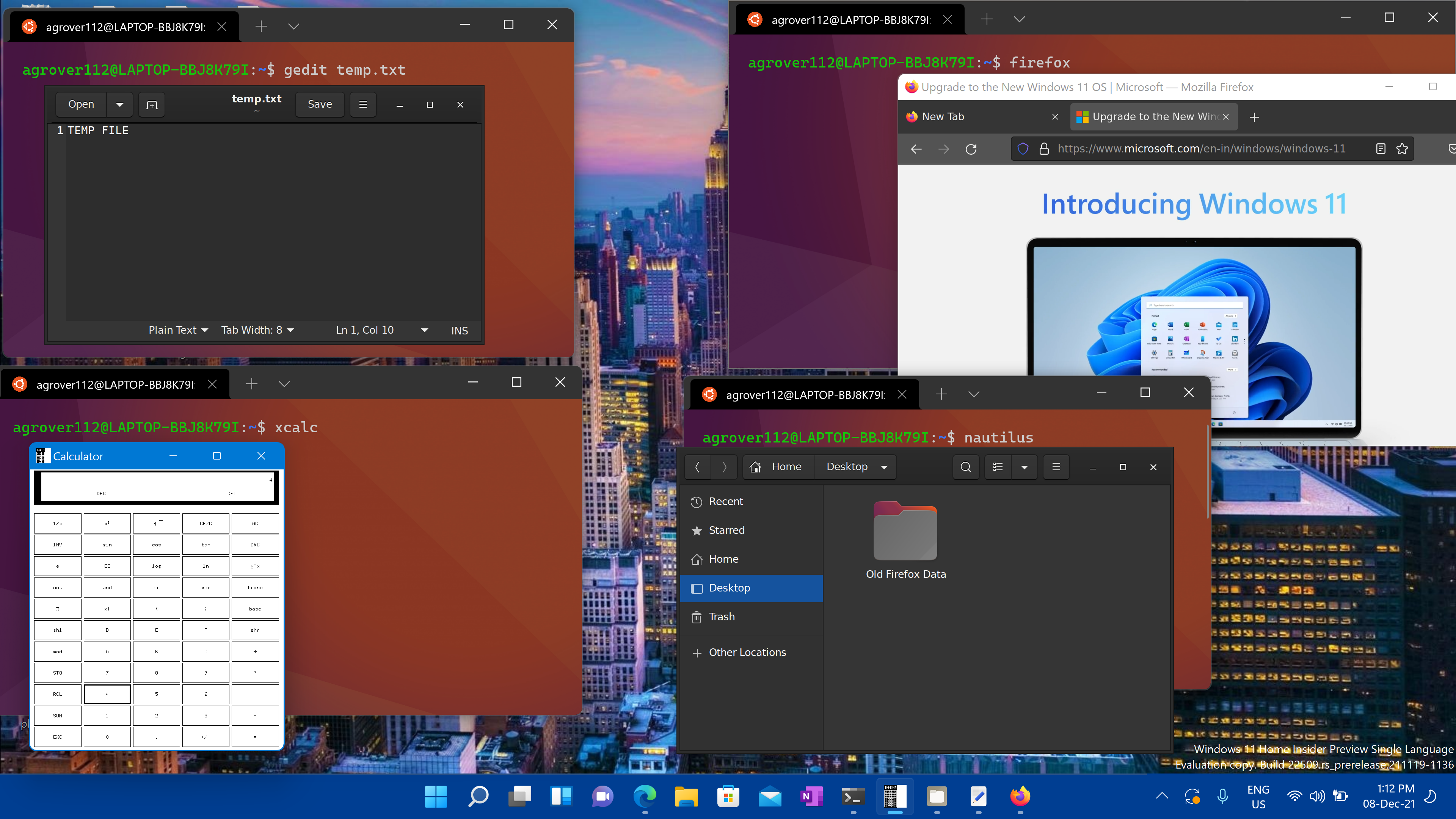Select the Starred section in Nautilus sidebar
1456x819 pixels.
click(x=727, y=530)
